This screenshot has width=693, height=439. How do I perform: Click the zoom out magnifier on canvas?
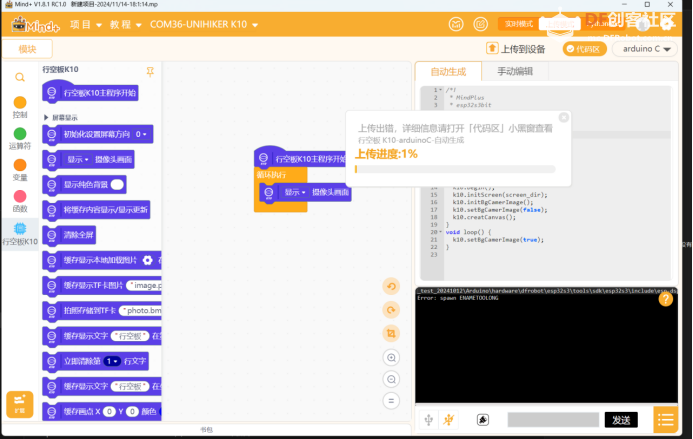[391, 379]
